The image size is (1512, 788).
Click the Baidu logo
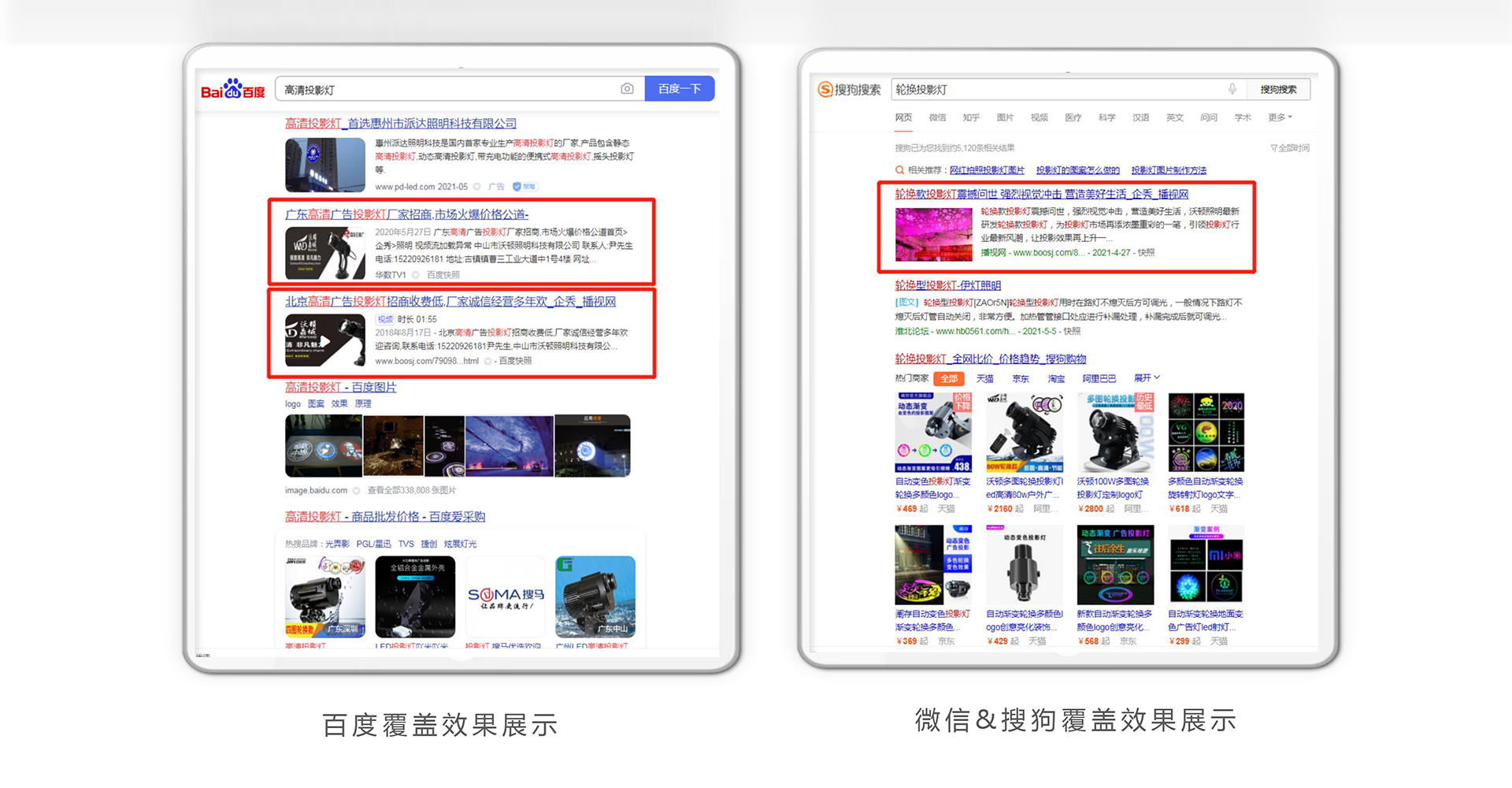(232, 89)
